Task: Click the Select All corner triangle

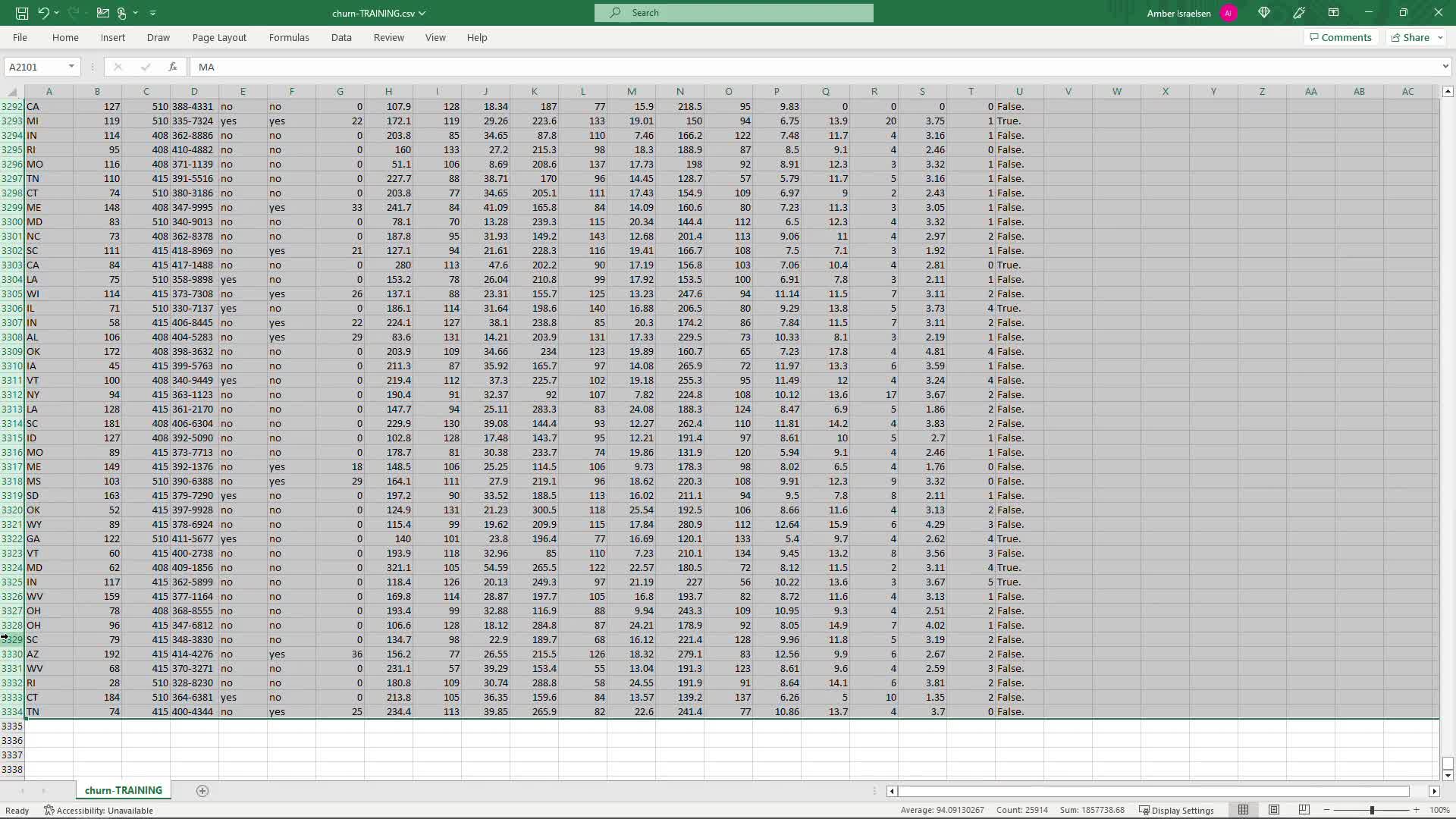Action: (x=12, y=92)
